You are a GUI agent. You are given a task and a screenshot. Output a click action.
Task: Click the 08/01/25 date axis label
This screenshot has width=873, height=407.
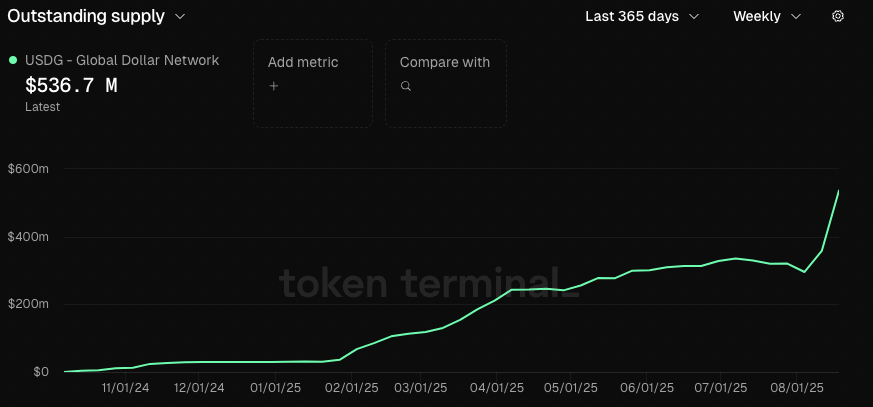coord(794,387)
